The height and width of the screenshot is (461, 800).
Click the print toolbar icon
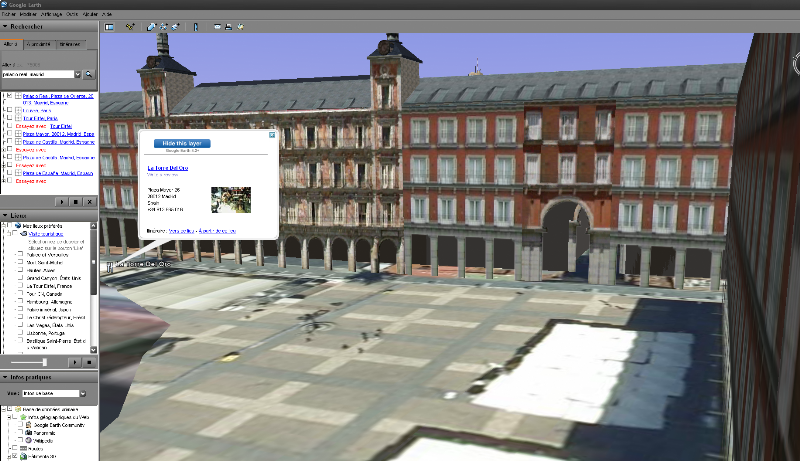(229, 26)
